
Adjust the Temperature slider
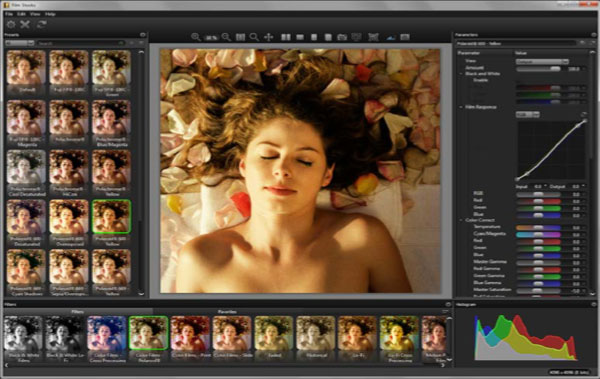point(538,227)
